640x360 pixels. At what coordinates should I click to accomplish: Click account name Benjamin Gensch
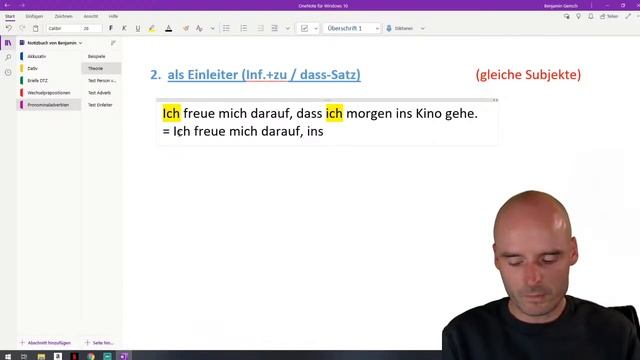(560, 6)
